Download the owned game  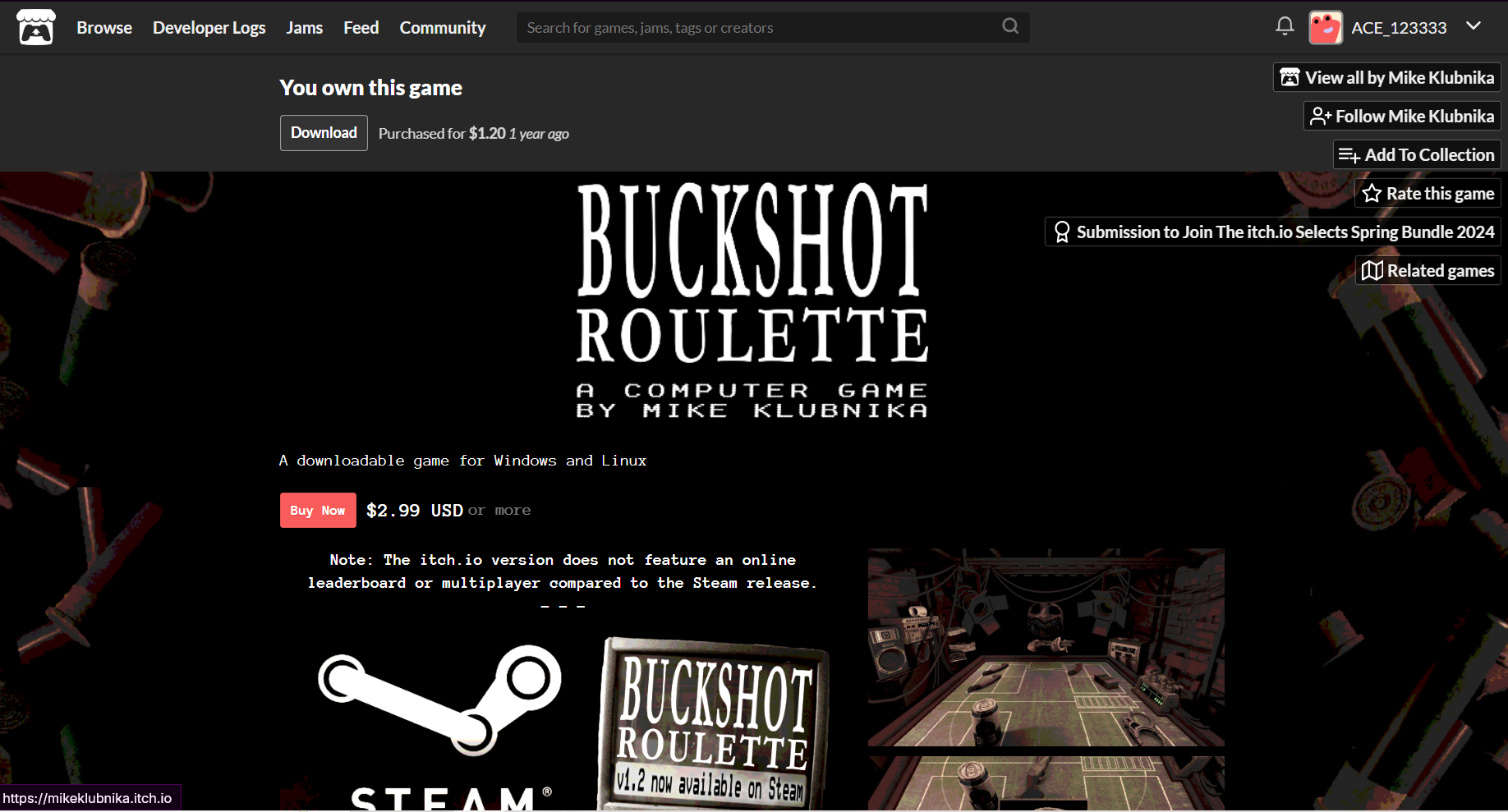[324, 133]
